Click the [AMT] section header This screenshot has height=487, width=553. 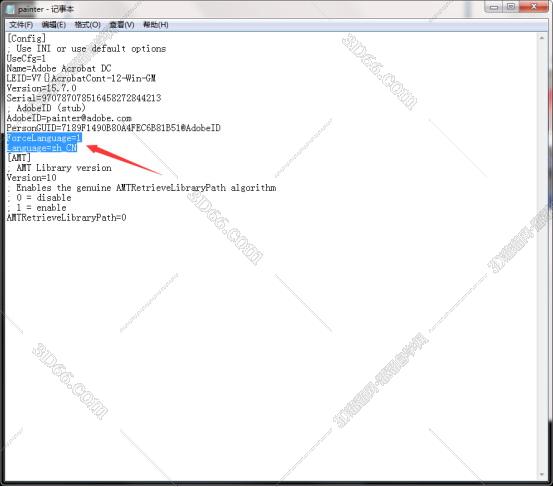(x=19, y=157)
